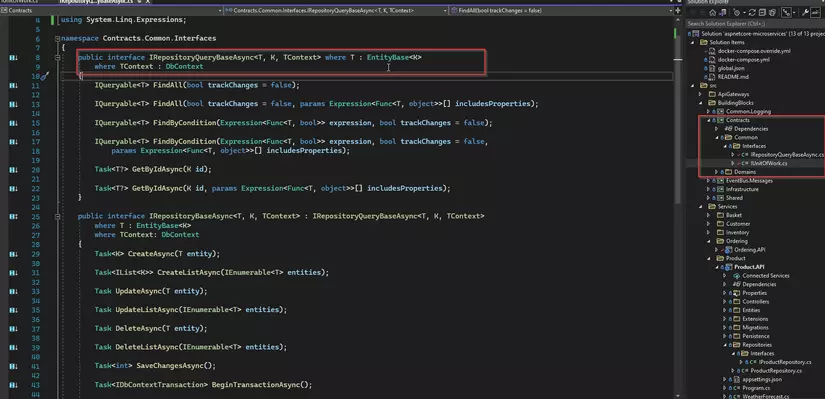The image size is (825, 399).
Task: Click the Connected Services icon
Action: coord(737,276)
